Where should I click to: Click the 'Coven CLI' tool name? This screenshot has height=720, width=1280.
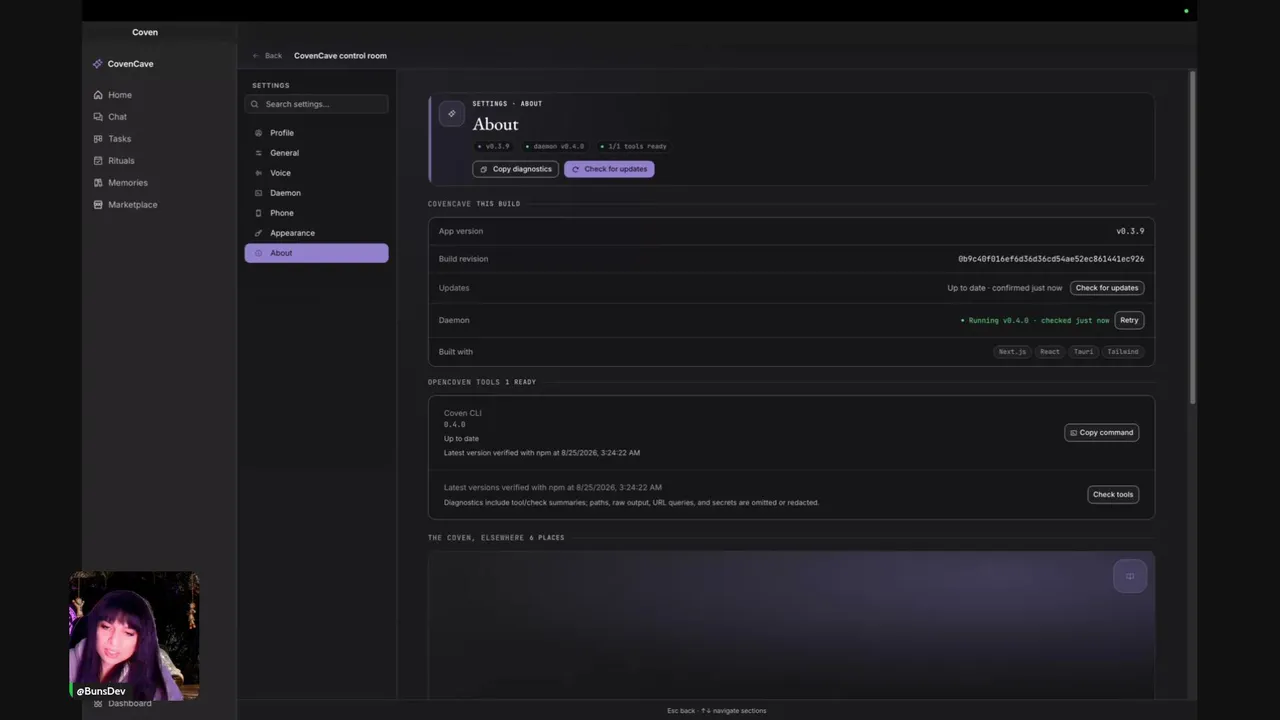click(463, 413)
